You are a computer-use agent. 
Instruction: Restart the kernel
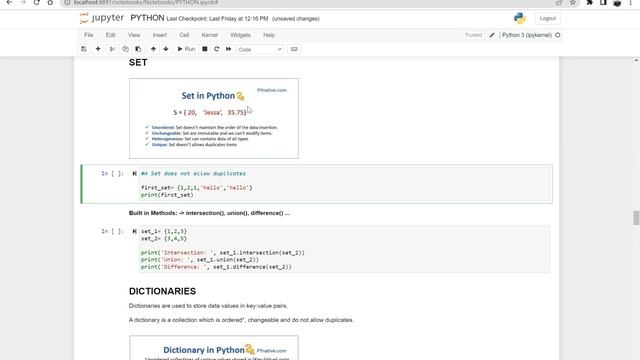pyautogui.click(x=217, y=49)
